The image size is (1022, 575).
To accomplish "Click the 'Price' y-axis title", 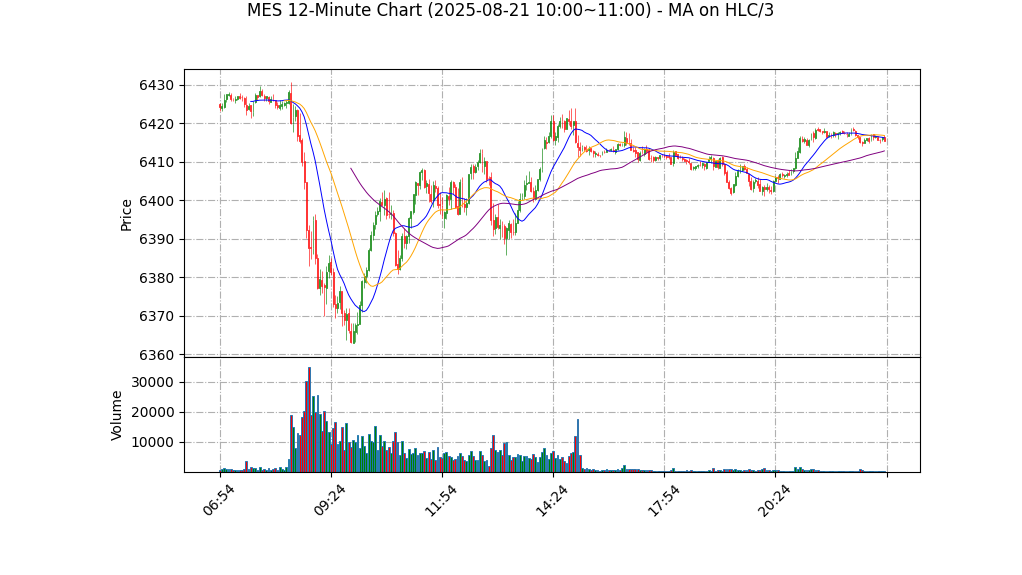I will (126, 215).
